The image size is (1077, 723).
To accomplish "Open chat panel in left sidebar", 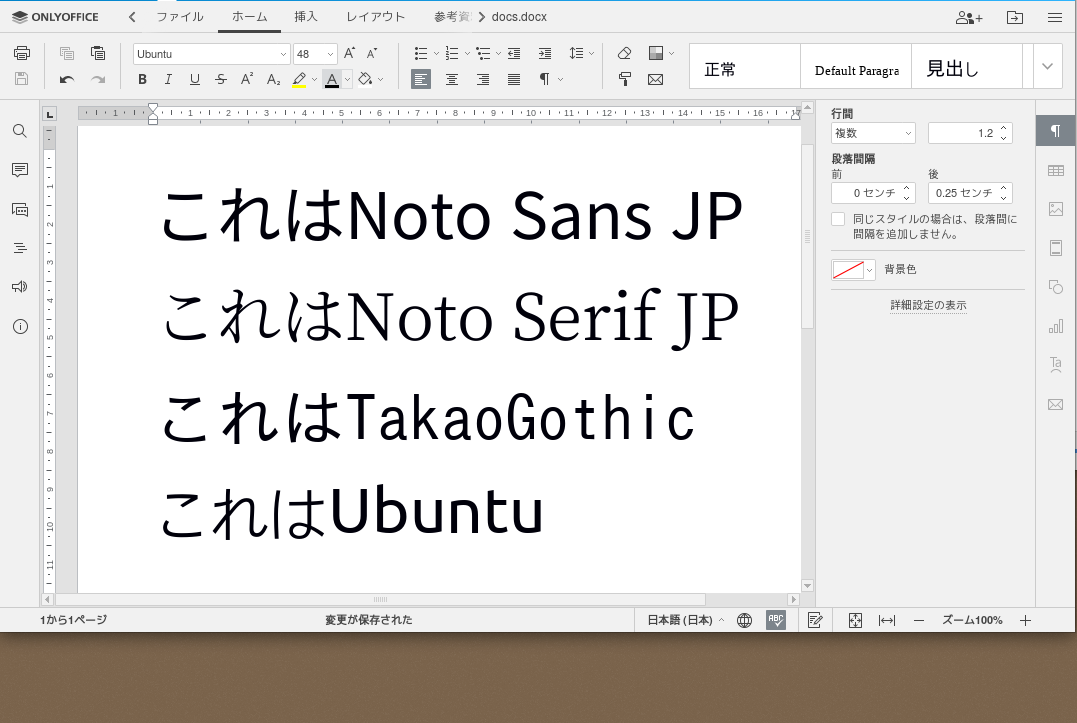I will click(x=20, y=209).
